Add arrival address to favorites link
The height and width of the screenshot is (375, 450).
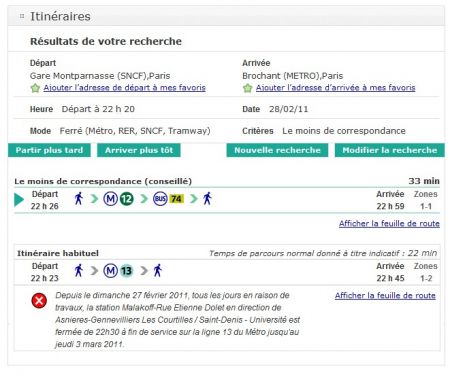(336, 88)
